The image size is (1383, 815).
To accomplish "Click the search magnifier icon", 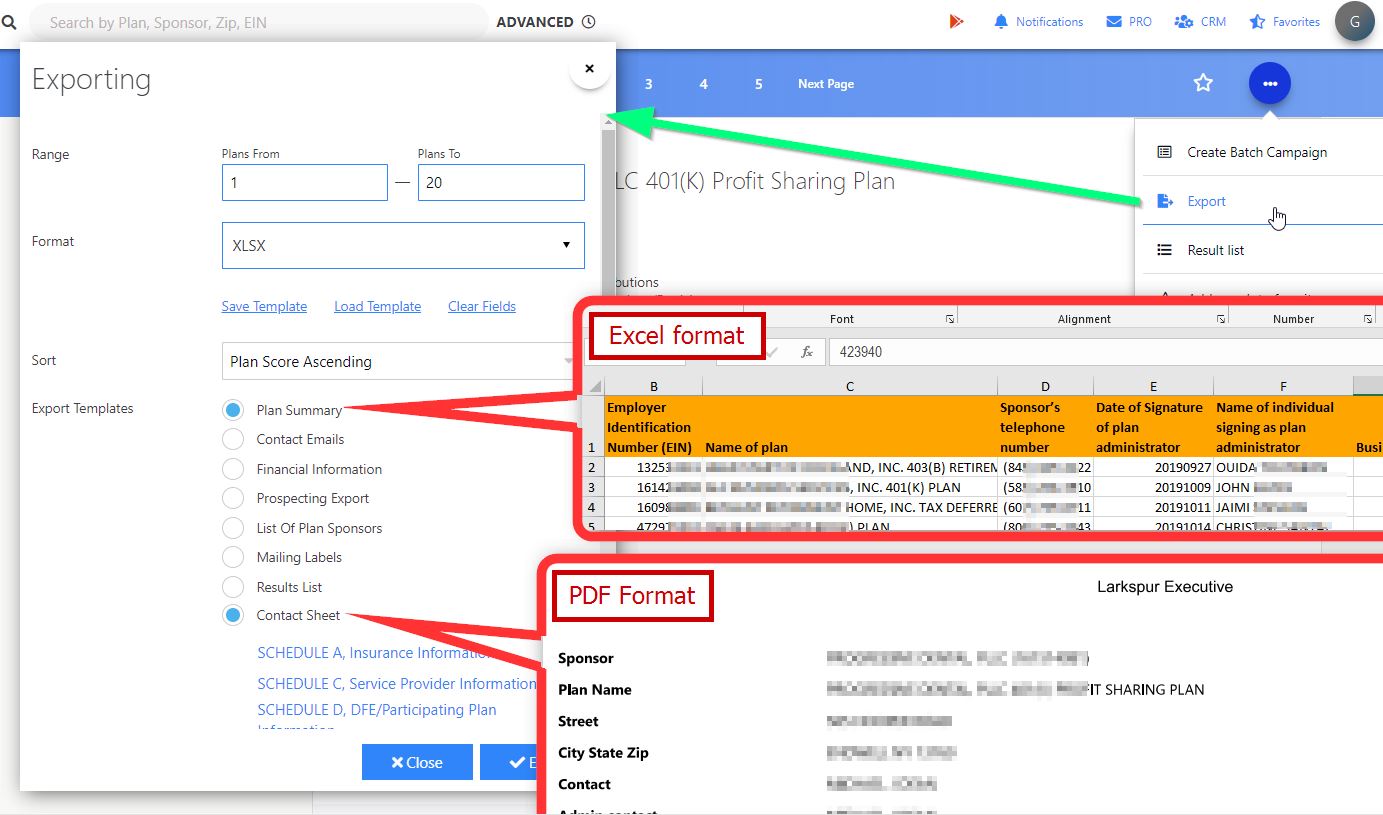I will (9, 22).
